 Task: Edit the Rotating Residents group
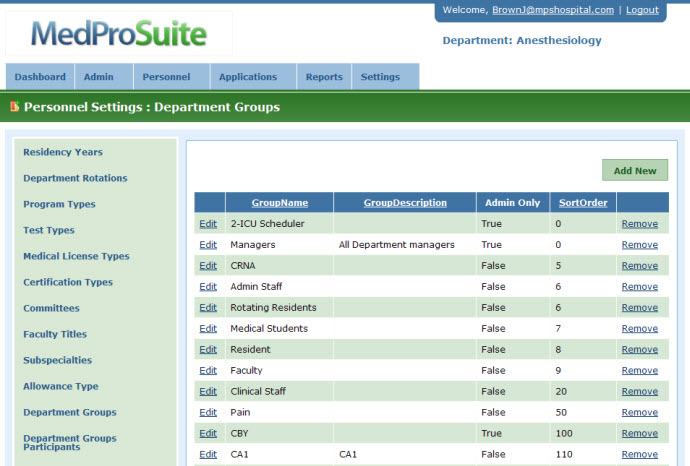pyautogui.click(x=208, y=308)
